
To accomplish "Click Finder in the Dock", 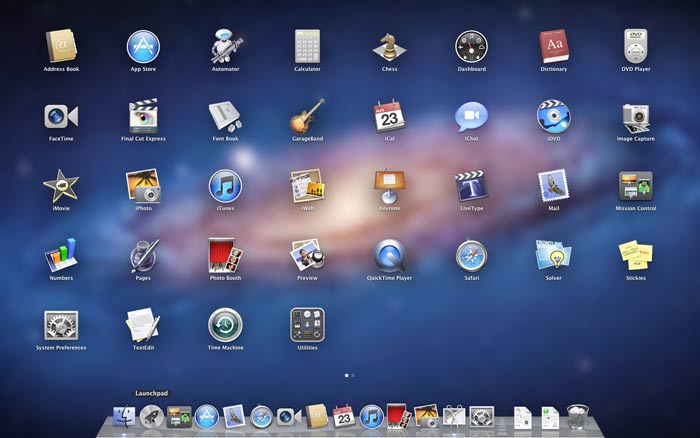I will click(x=124, y=417).
